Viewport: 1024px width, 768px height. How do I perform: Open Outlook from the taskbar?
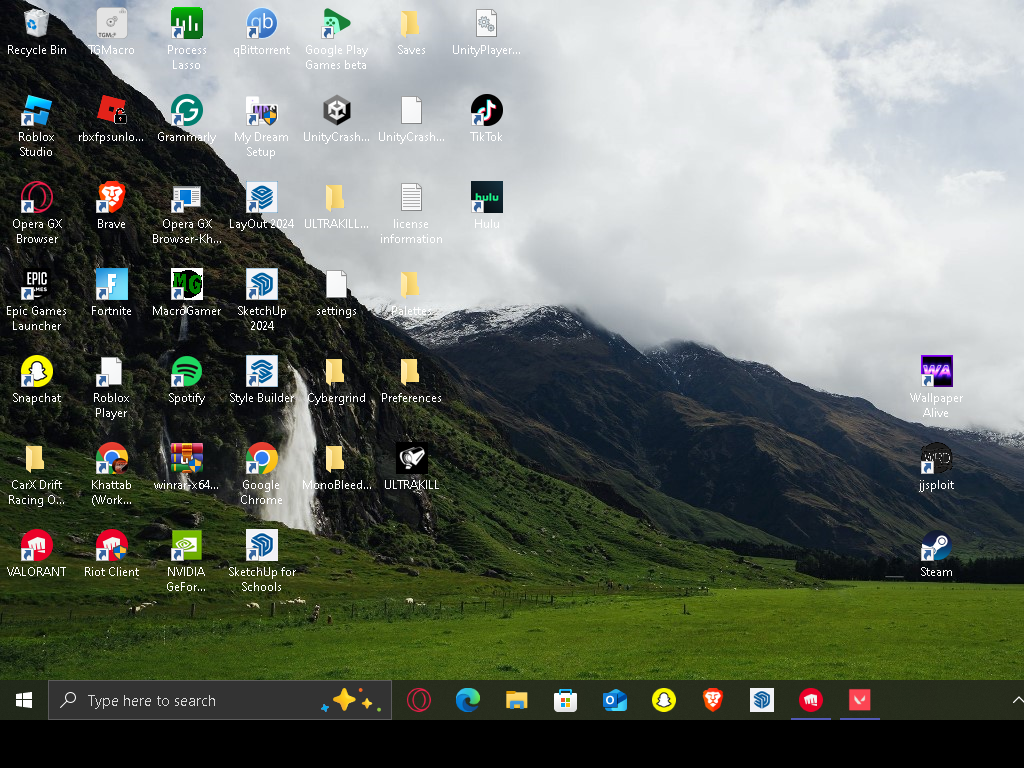[615, 700]
